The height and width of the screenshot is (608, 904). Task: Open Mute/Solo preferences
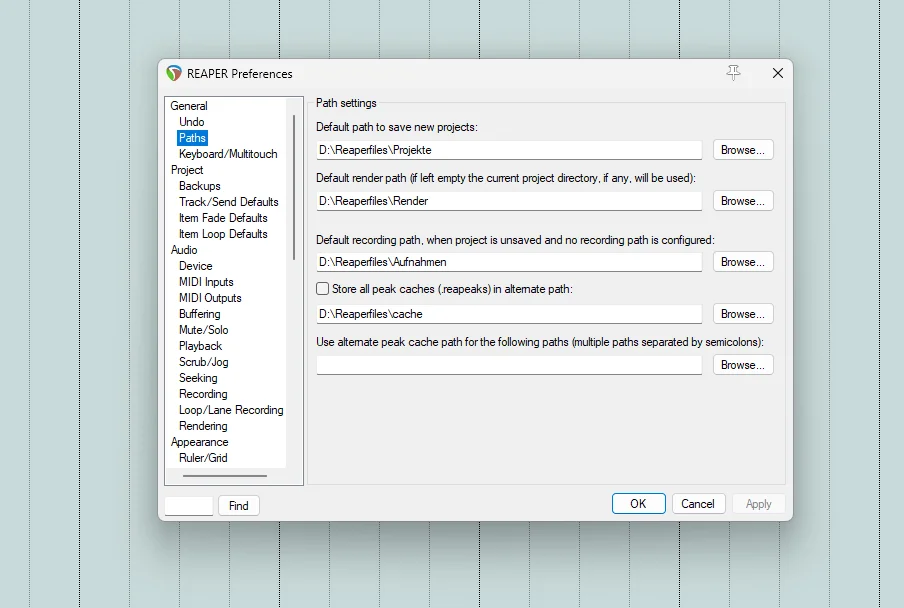pos(204,330)
